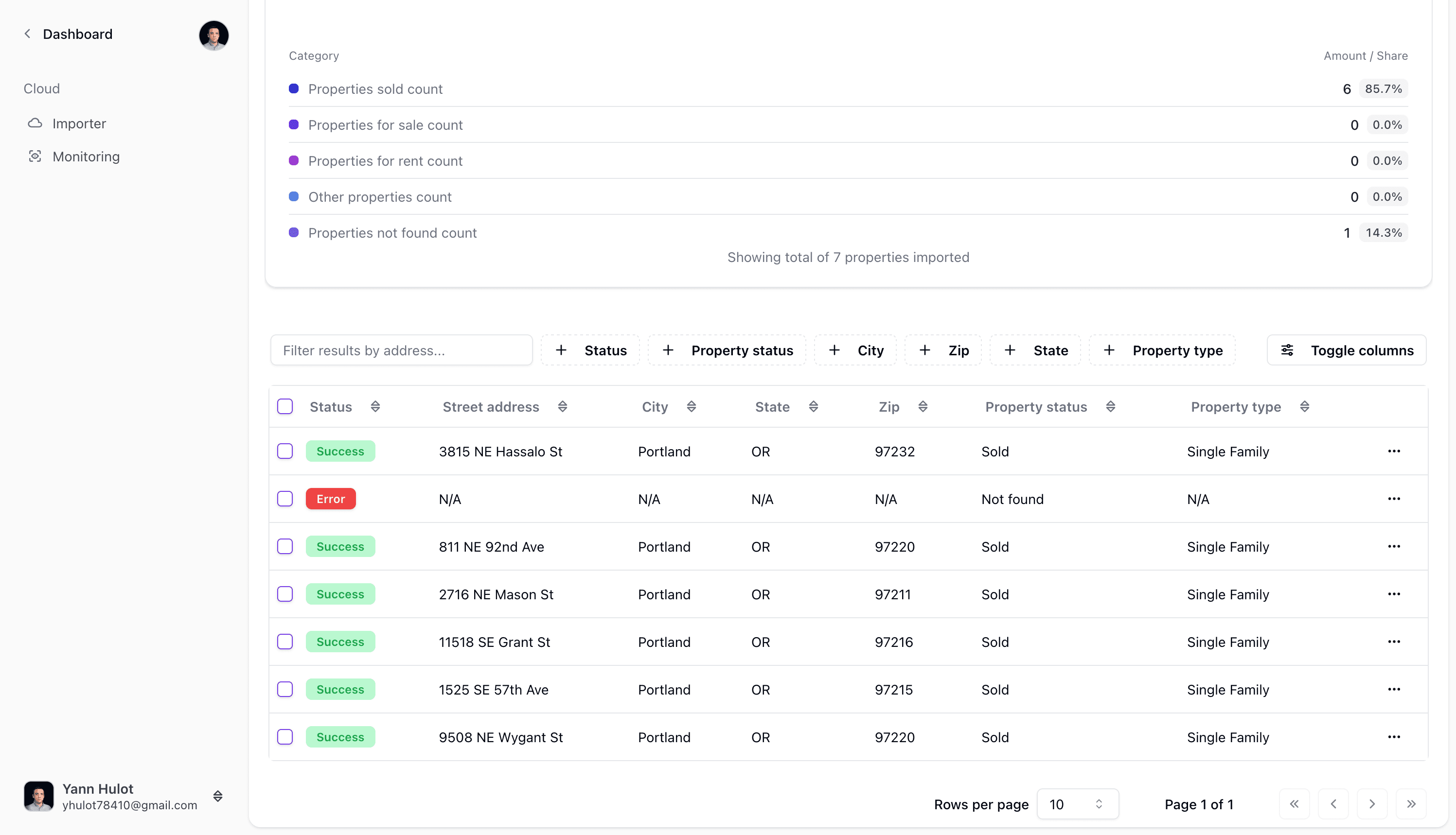Image resolution: width=1456 pixels, height=835 pixels.
Task: Open the Property type filter dropdown
Action: 1162,350
